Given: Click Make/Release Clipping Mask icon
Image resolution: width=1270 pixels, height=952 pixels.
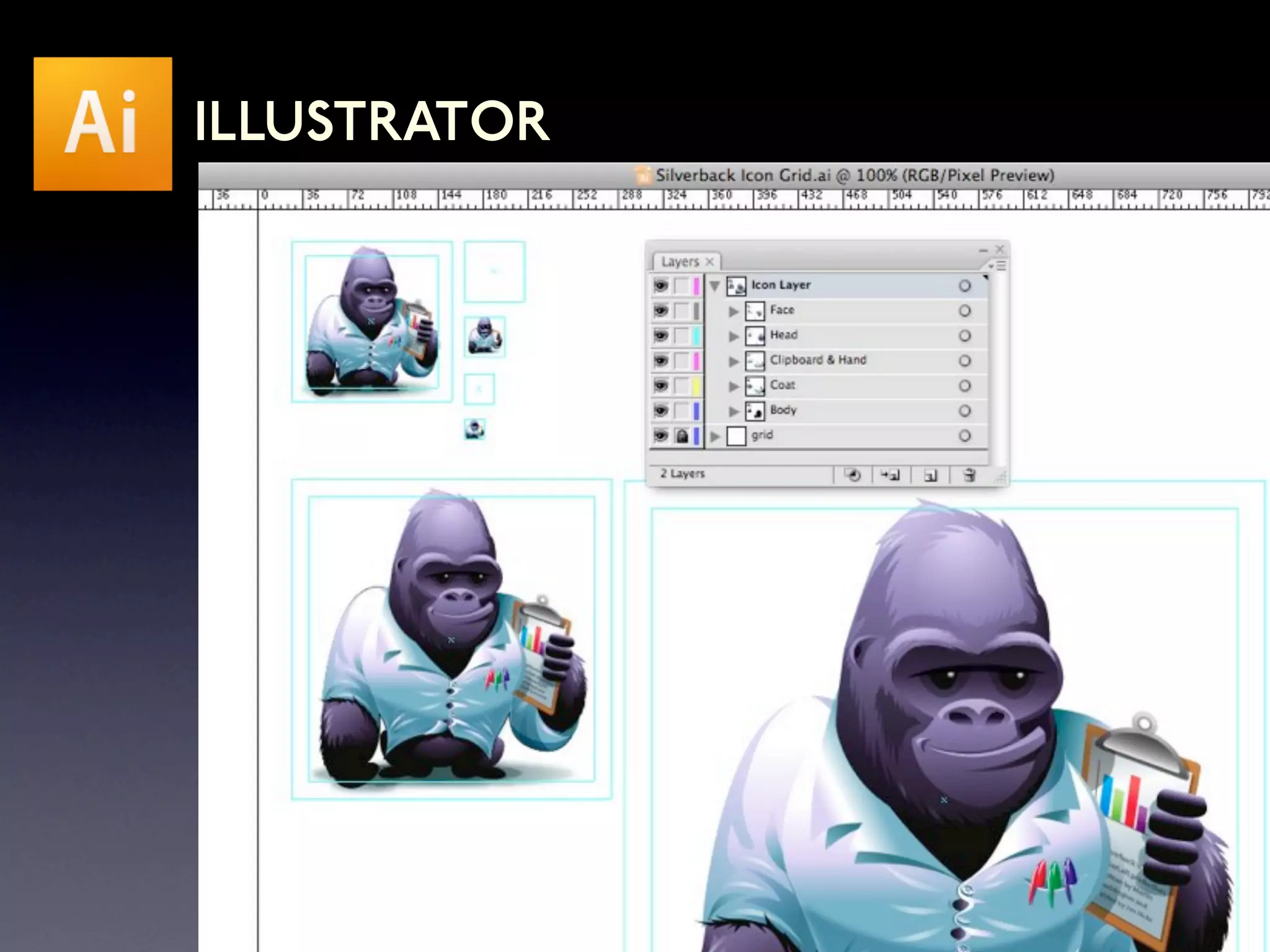Looking at the screenshot, I should tap(853, 475).
